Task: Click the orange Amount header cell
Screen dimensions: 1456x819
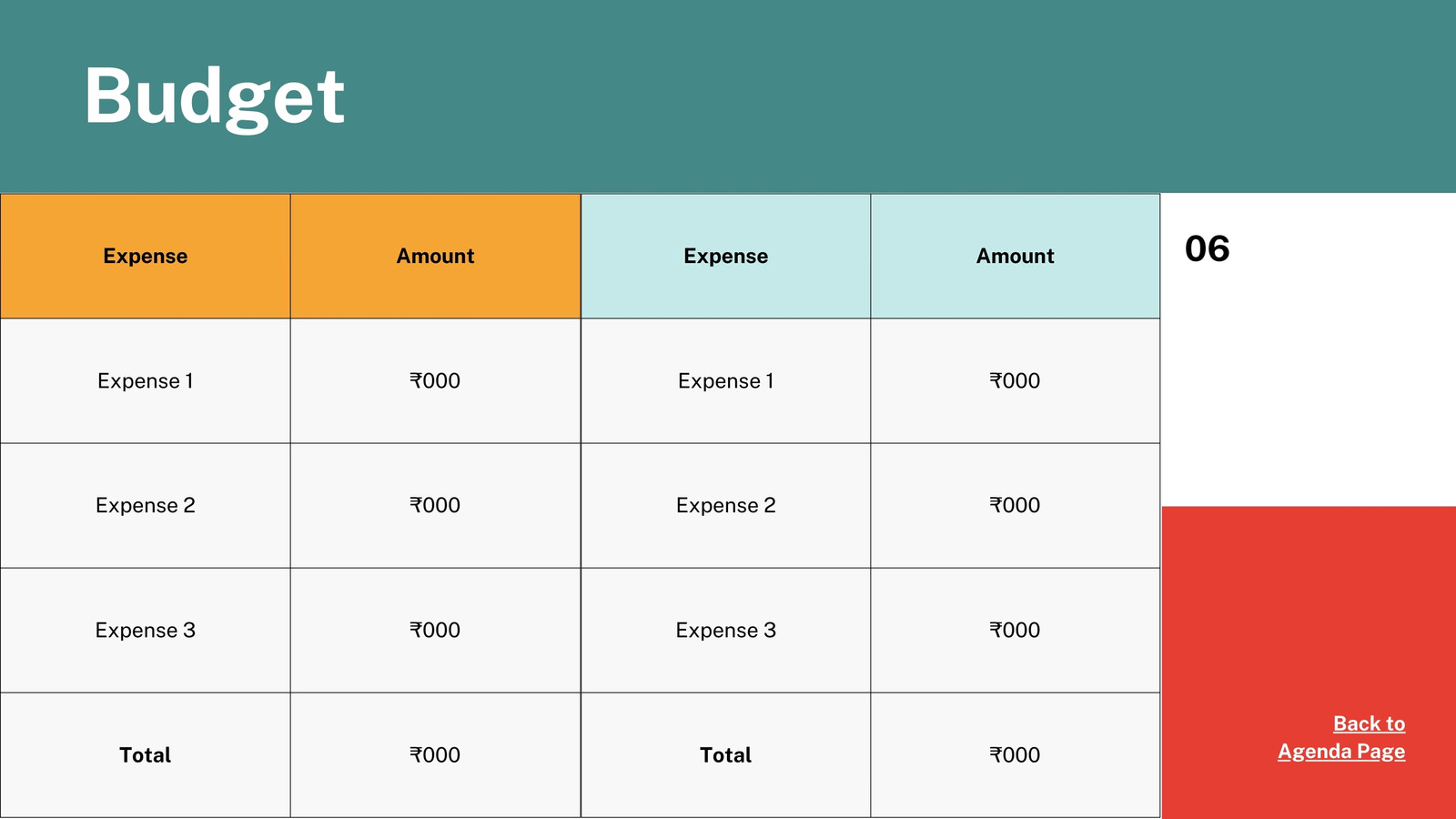Action: [436, 257]
